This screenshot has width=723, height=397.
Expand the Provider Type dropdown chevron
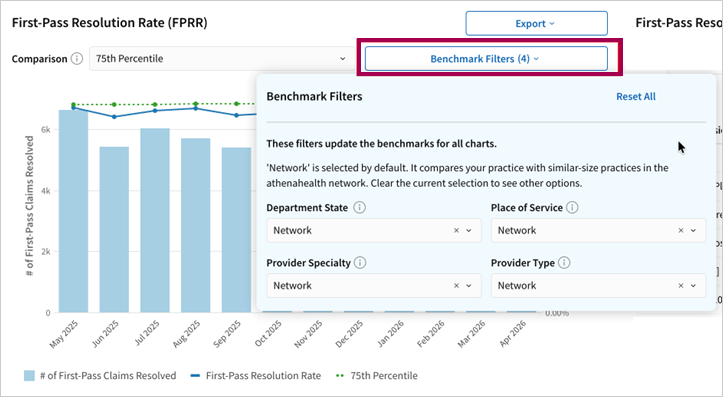tap(693, 286)
